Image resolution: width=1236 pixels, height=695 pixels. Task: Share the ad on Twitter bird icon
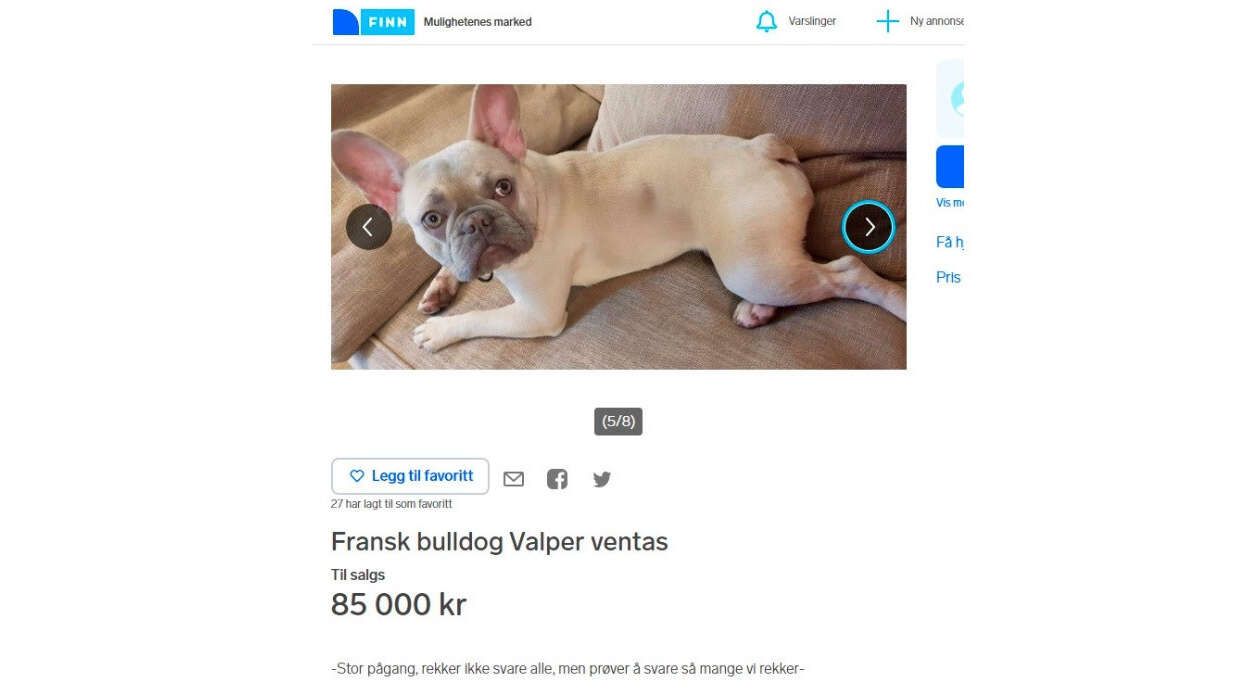pyautogui.click(x=601, y=479)
